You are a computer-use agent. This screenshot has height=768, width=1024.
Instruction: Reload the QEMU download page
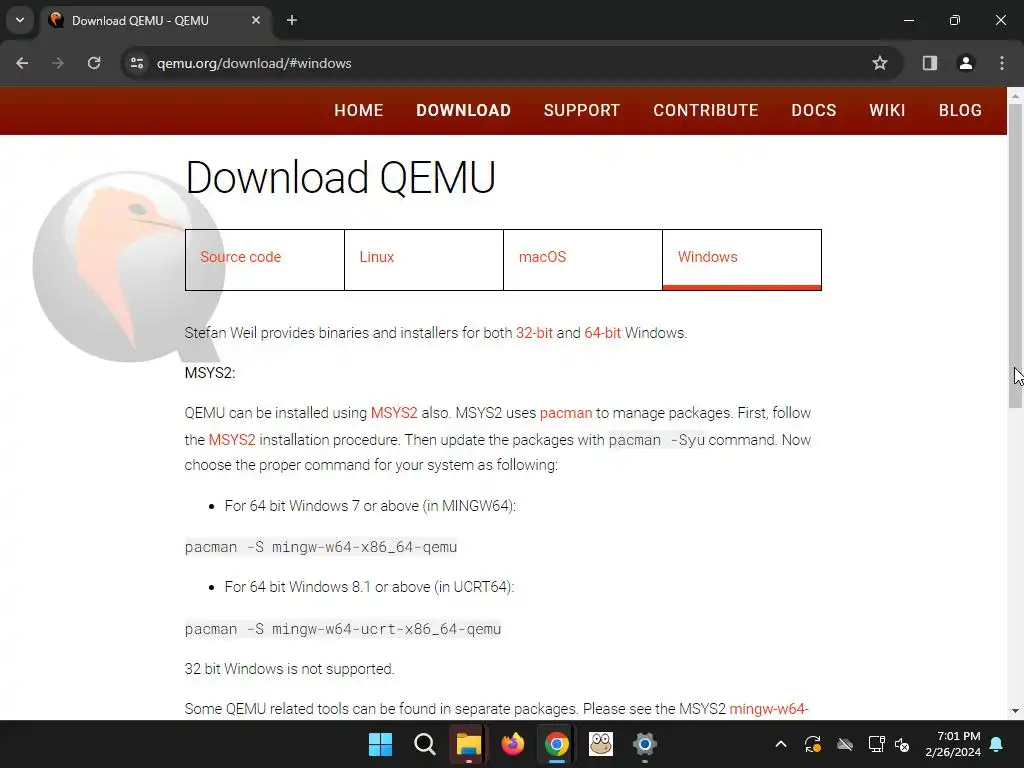pyautogui.click(x=94, y=63)
